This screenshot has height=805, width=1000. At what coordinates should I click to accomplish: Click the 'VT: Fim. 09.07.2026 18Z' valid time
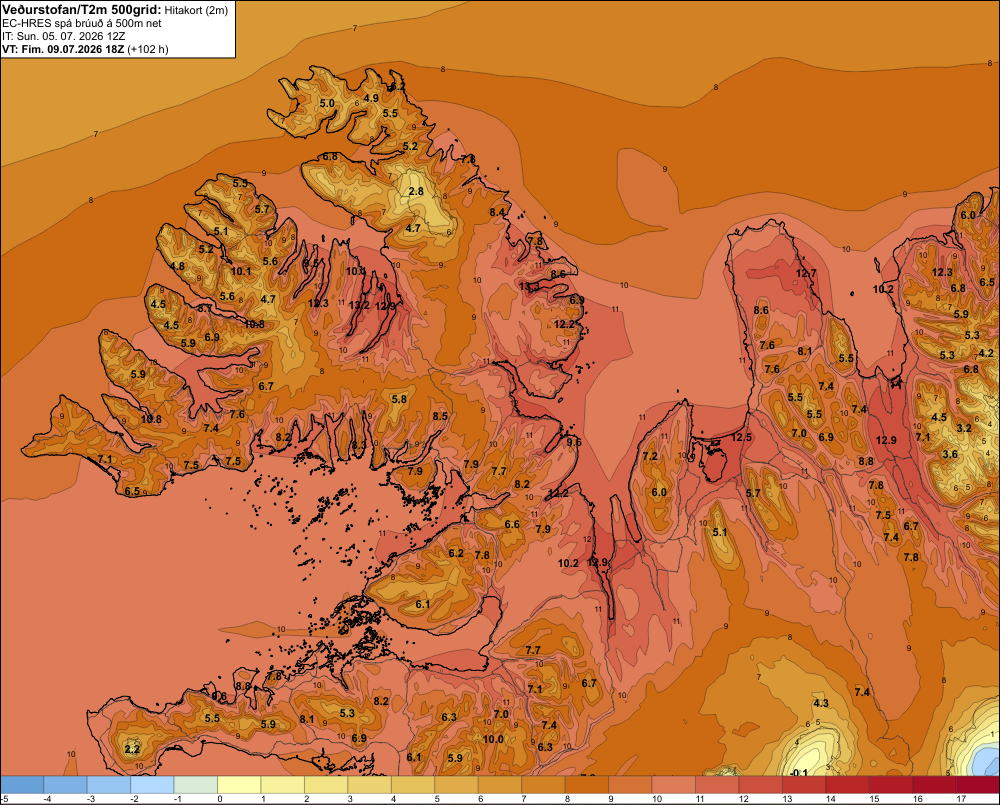63,49
